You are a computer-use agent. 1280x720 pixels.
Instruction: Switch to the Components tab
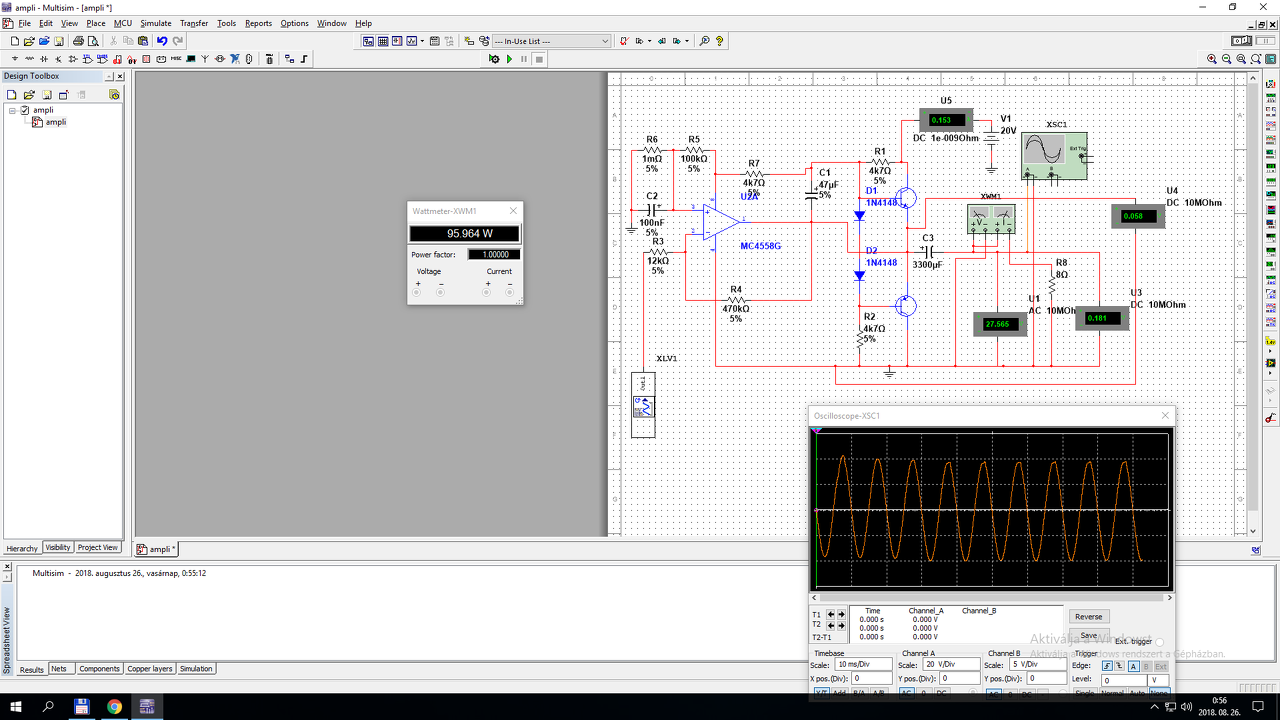click(99, 669)
